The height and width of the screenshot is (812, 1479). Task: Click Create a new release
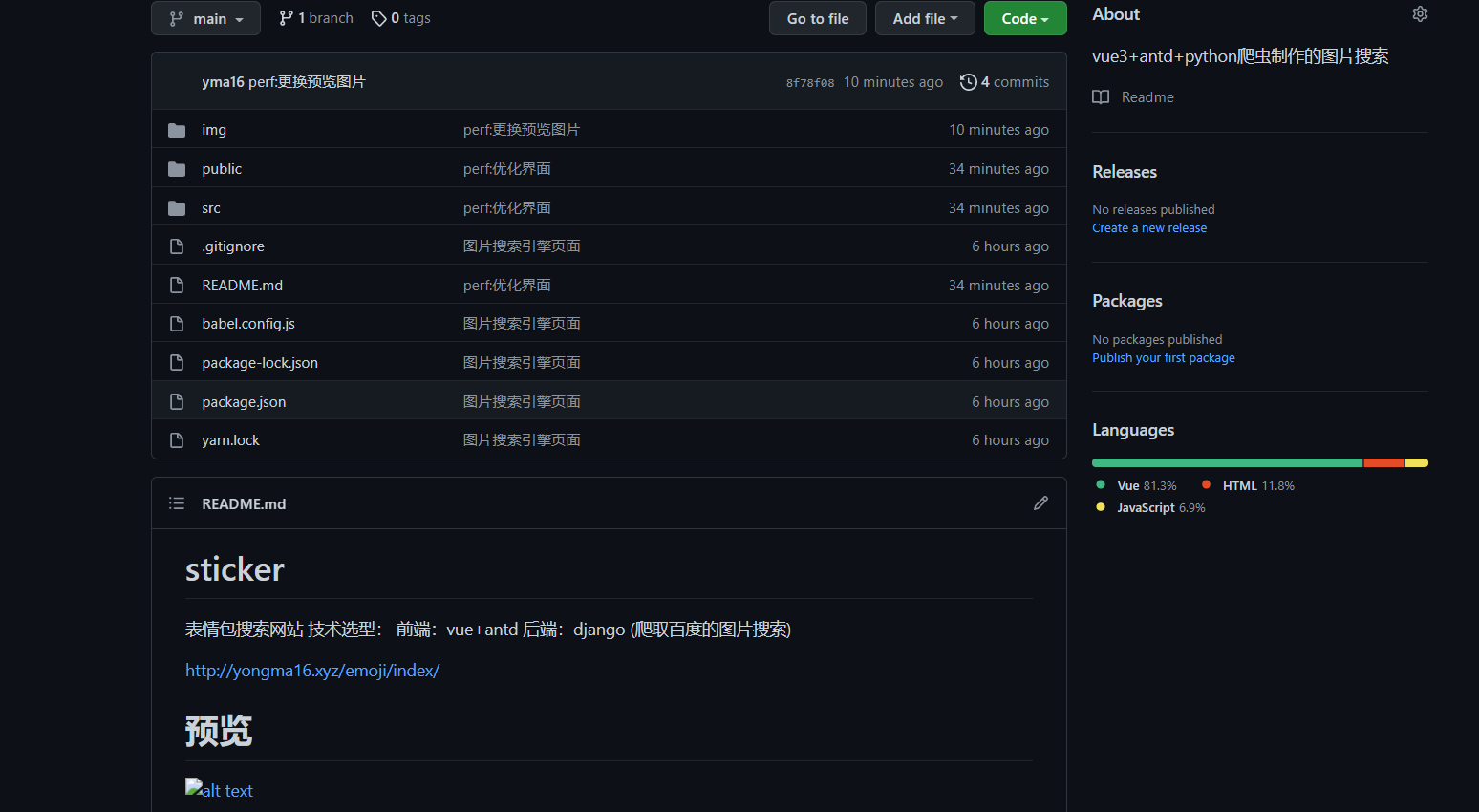tap(1149, 228)
